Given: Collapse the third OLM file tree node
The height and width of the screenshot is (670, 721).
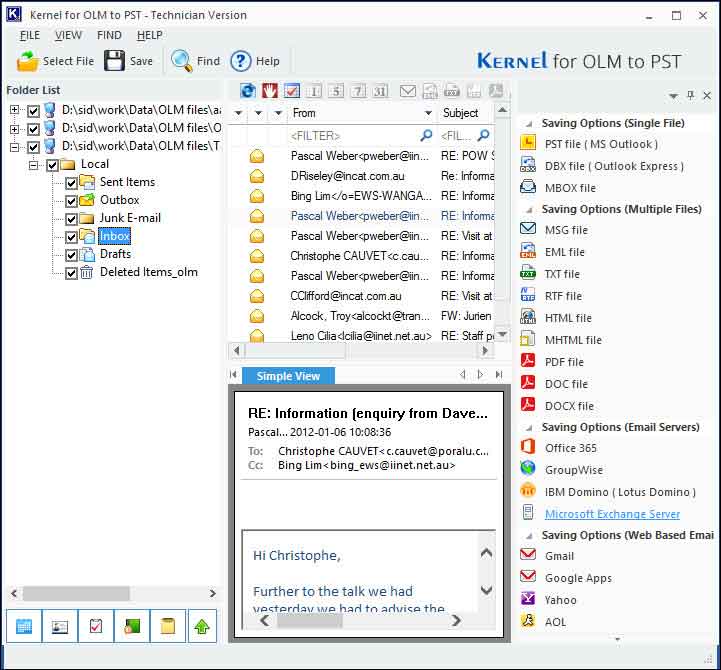Looking at the screenshot, I should click(15, 147).
